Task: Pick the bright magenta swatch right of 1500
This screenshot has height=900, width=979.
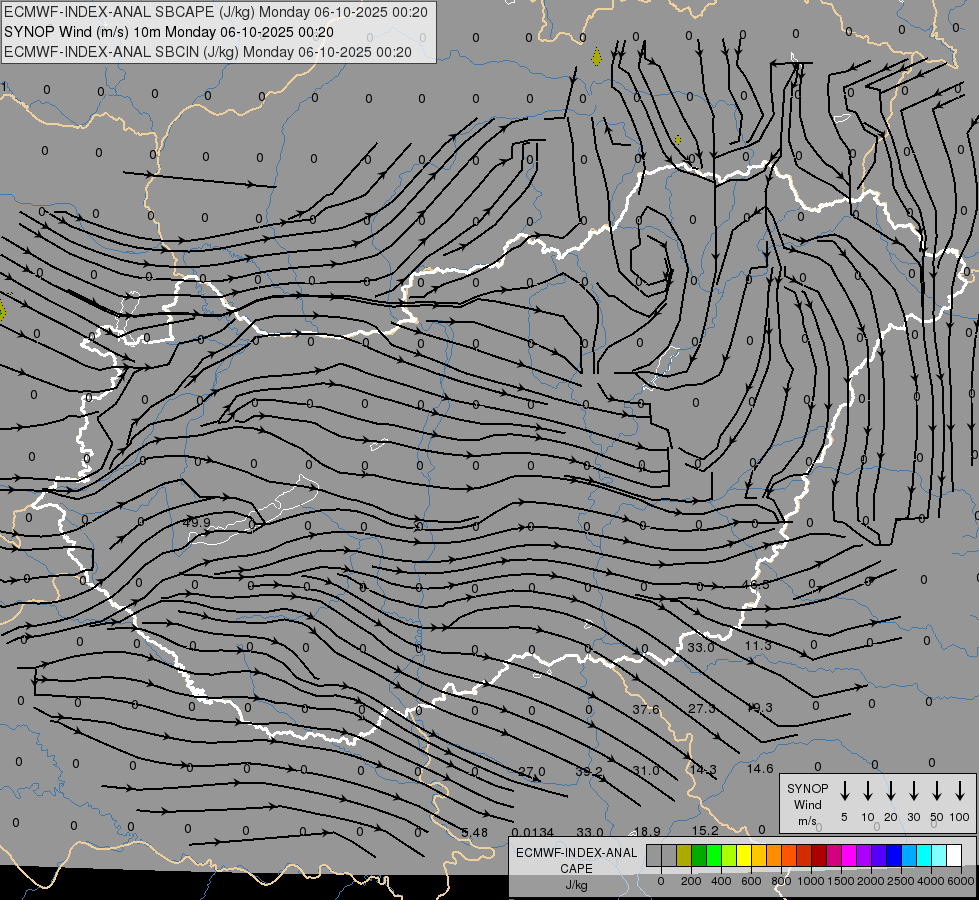Action: point(849,855)
